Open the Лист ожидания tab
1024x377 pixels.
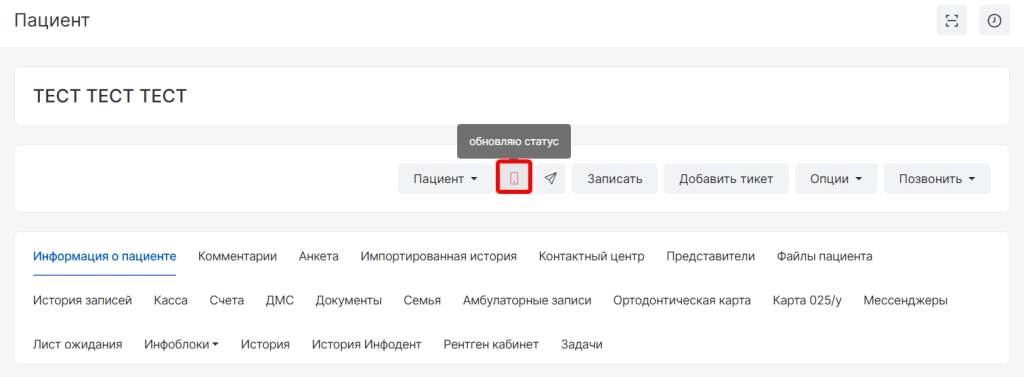pyautogui.click(x=77, y=344)
